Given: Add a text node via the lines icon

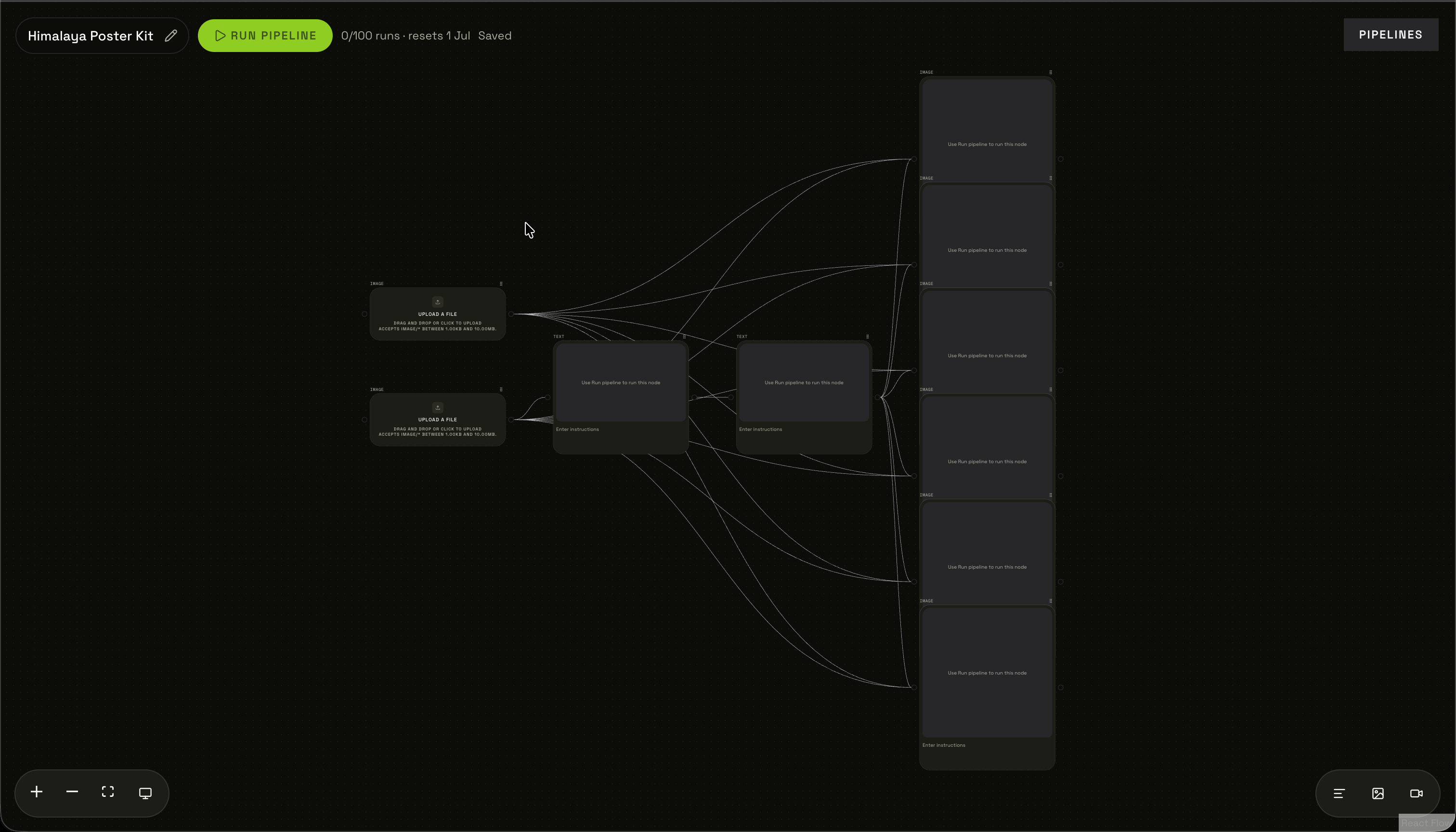Looking at the screenshot, I should point(1339,793).
